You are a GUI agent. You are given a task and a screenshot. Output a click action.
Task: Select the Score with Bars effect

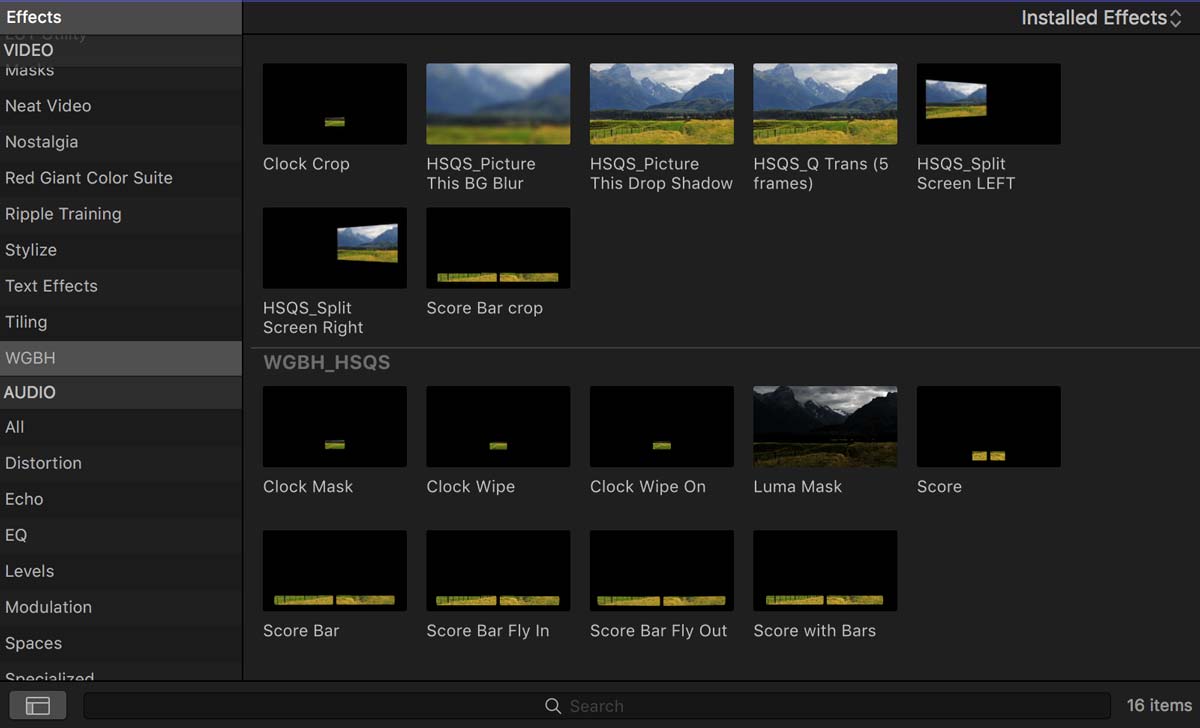click(825, 571)
